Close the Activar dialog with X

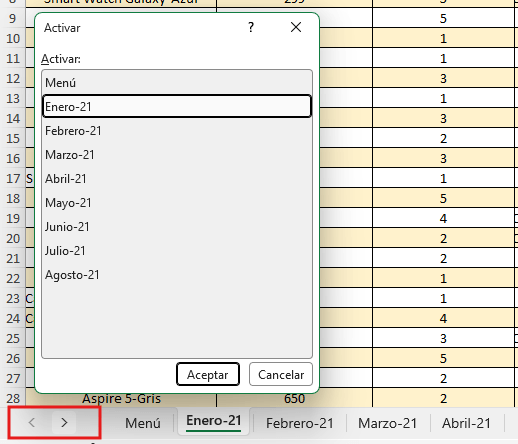tap(296, 27)
